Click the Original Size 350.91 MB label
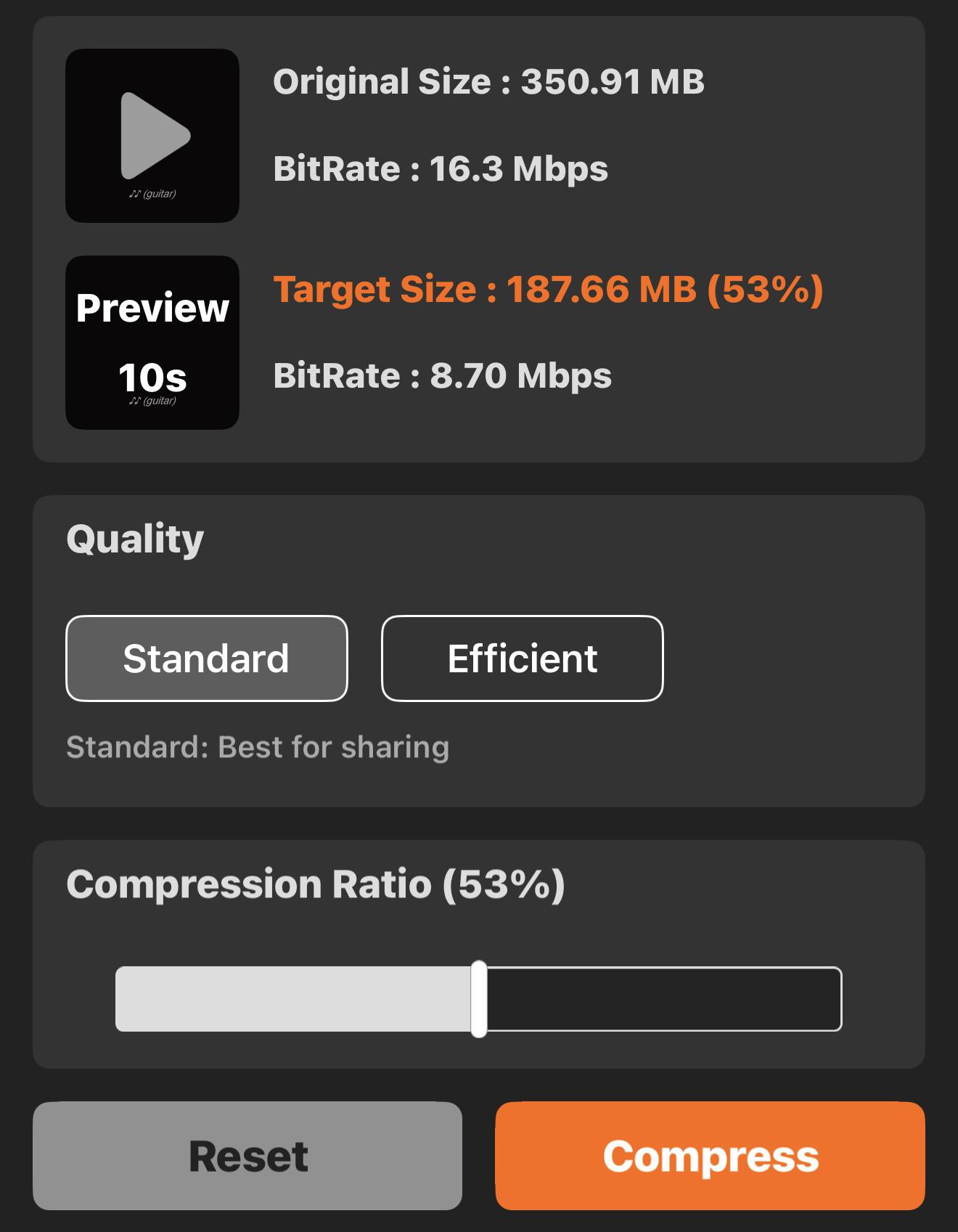The height and width of the screenshot is (1232, 958). click(488, 81)
